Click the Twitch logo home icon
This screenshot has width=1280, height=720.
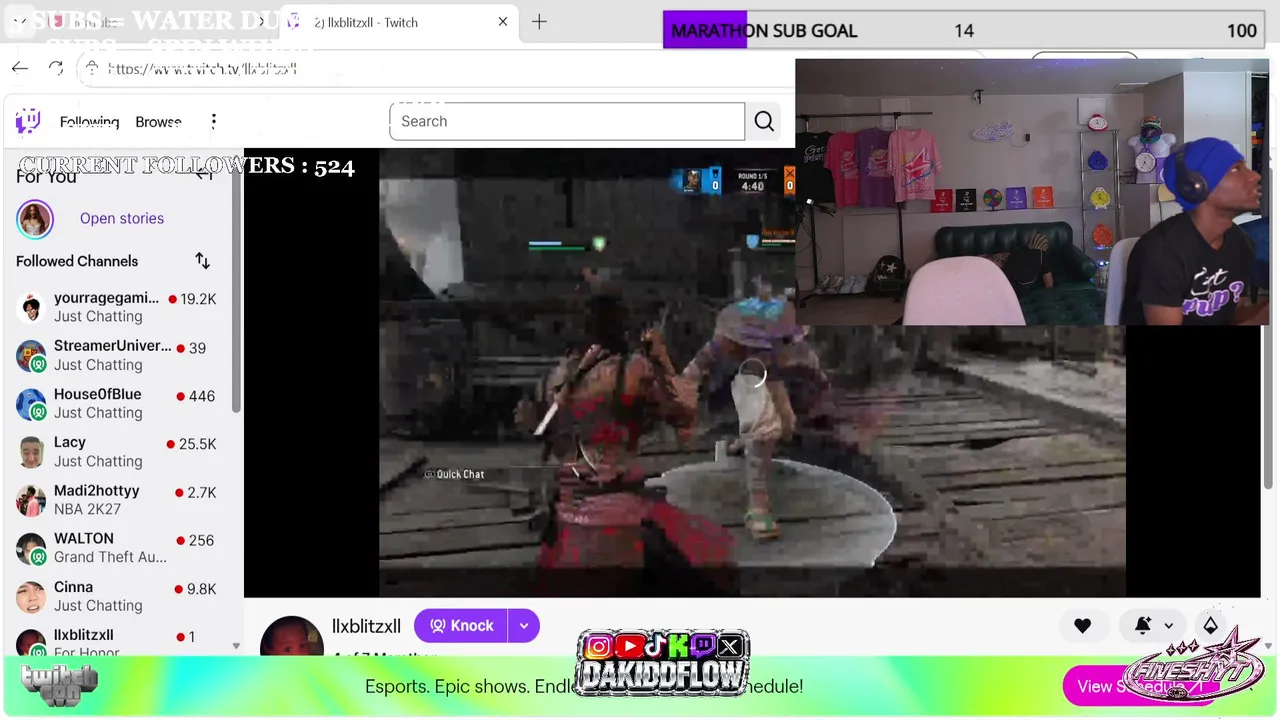[28, 121]
